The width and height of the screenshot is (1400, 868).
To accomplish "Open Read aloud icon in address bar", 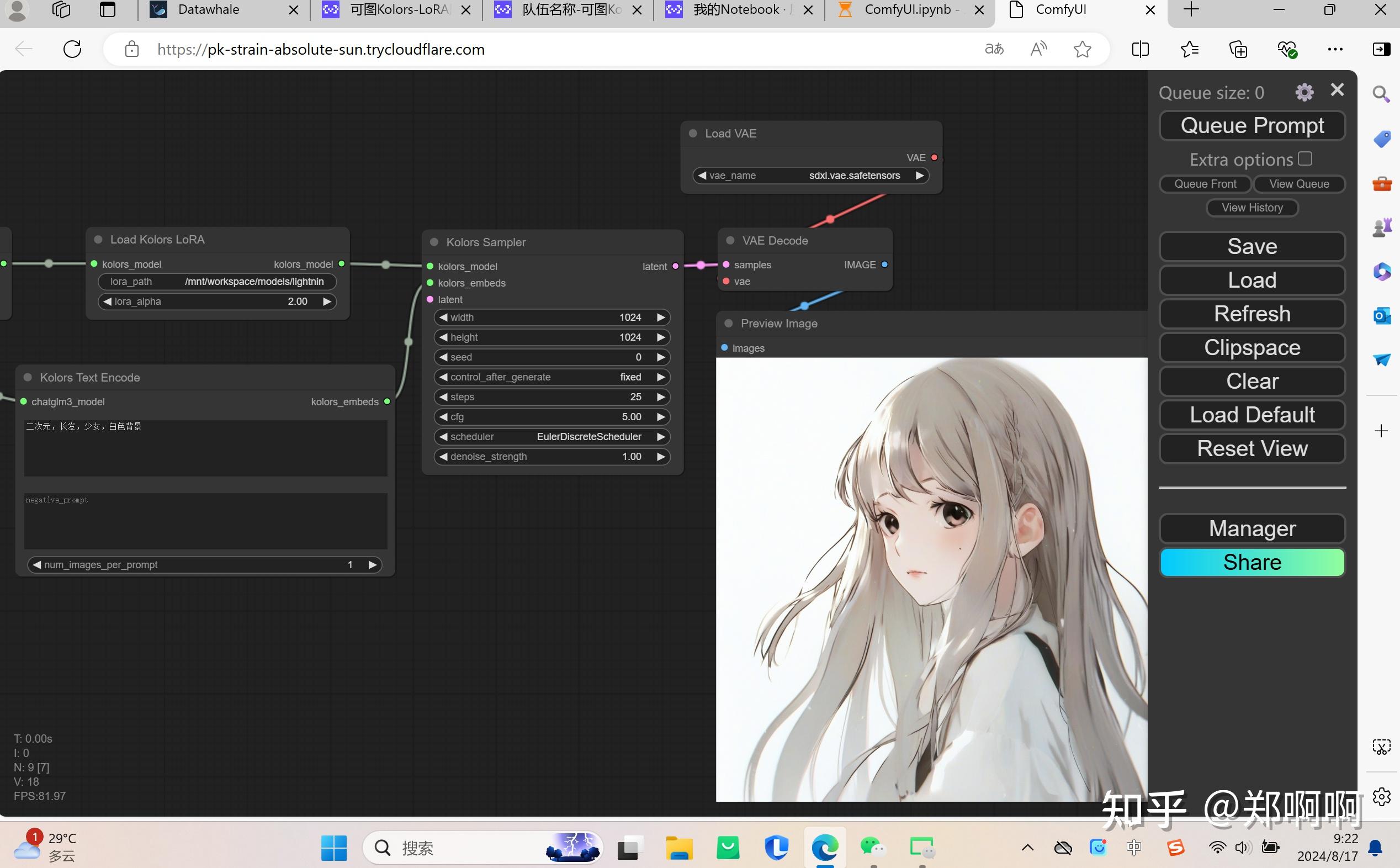I will click(1038, 49).
